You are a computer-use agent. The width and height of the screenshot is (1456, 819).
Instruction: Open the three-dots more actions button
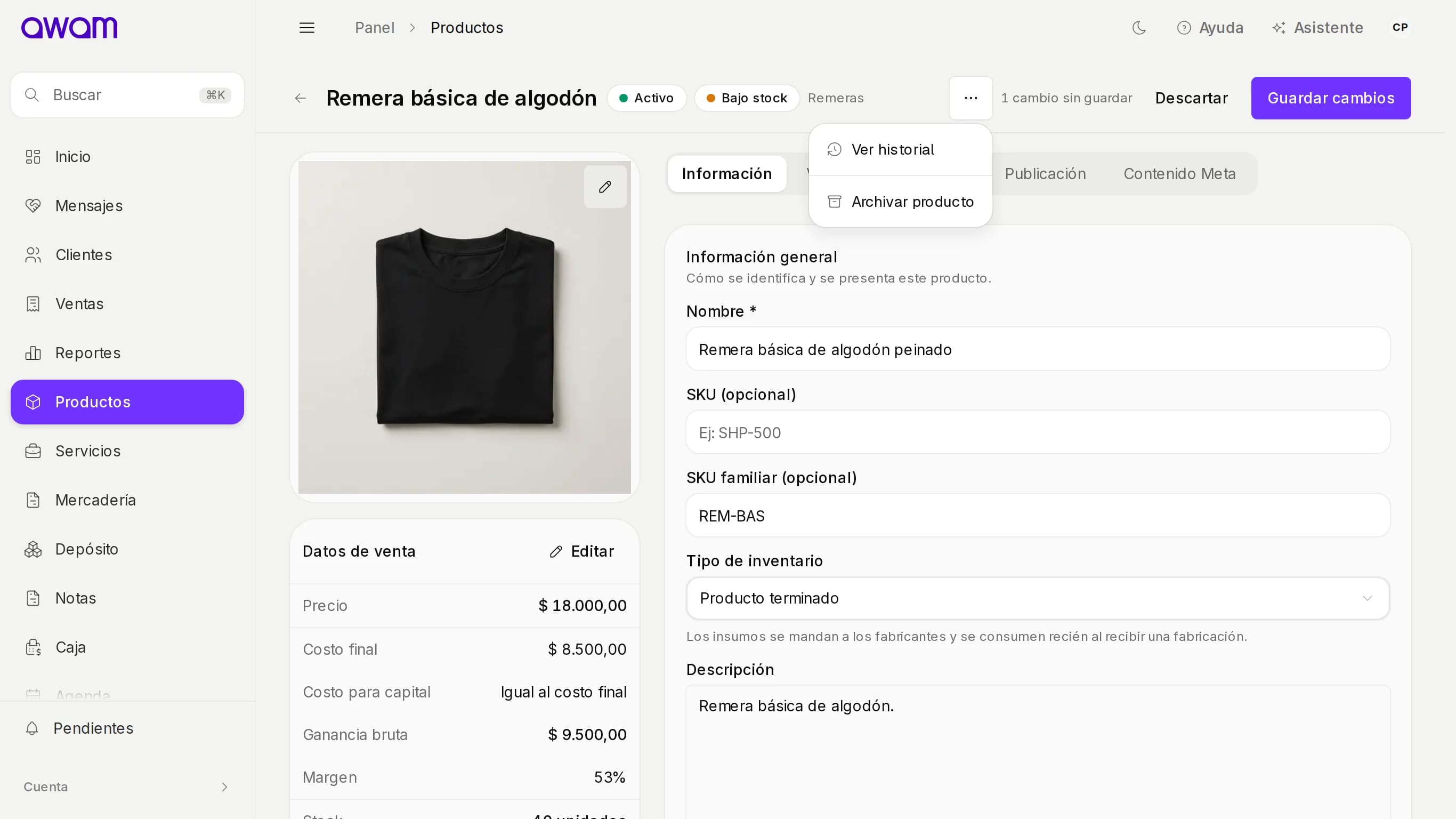[970, 99]
